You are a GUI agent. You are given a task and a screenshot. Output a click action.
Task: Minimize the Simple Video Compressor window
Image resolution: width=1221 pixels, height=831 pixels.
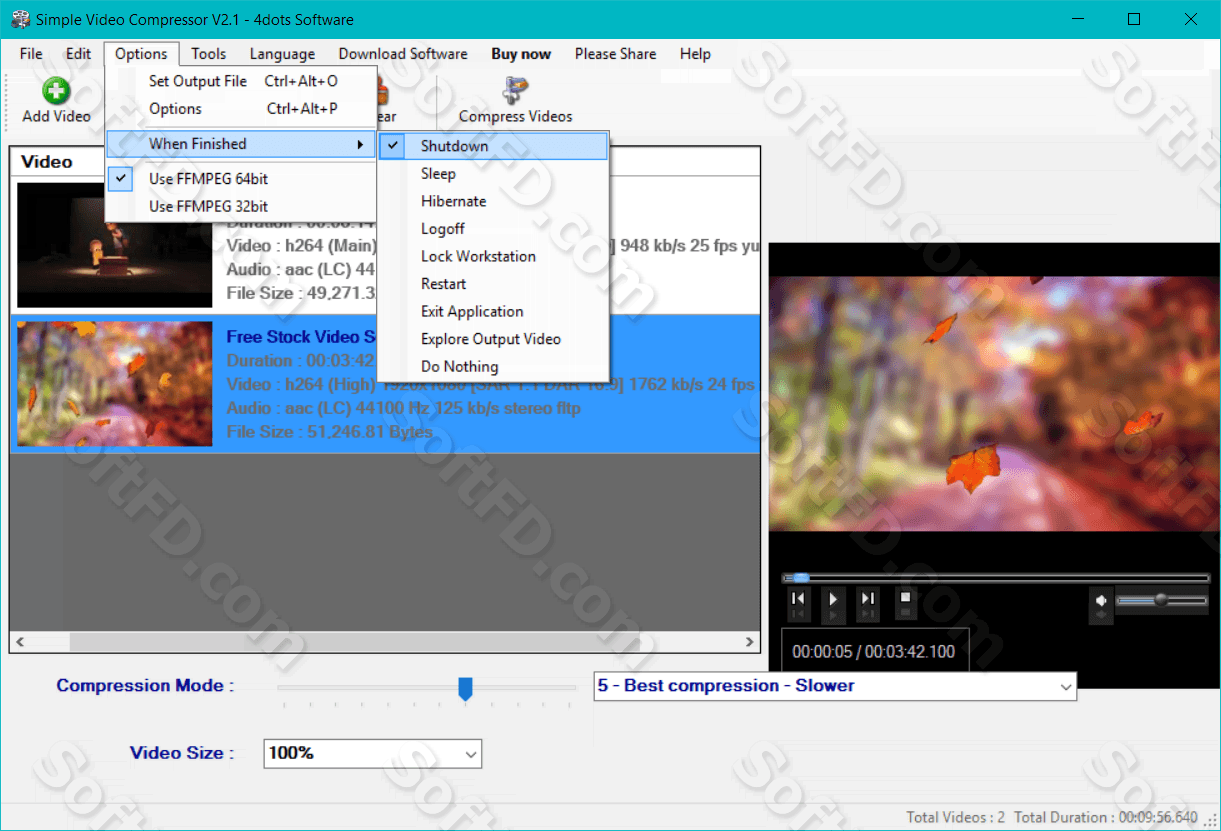(1078, 19)
